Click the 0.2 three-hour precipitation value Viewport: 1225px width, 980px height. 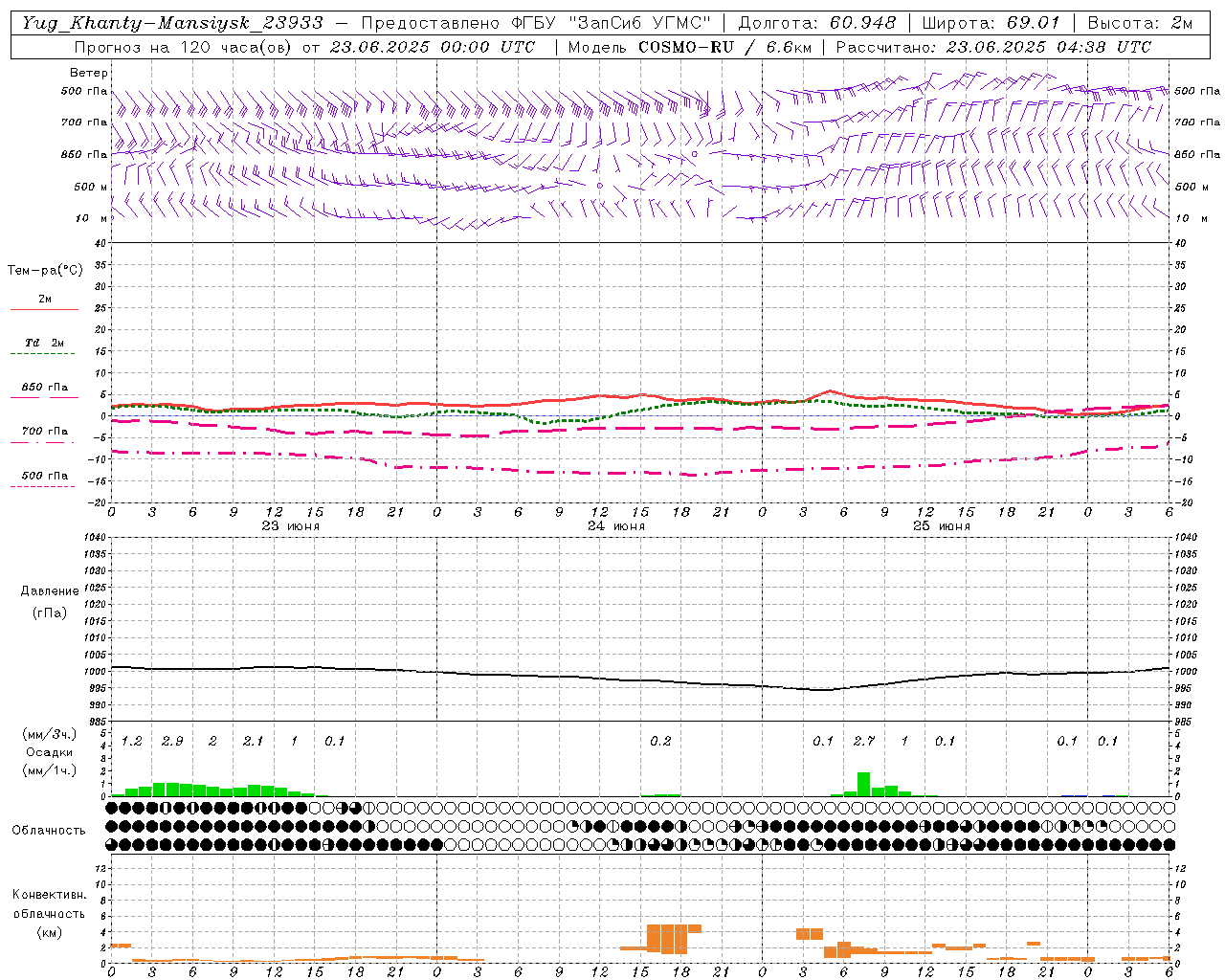[660, 742]
